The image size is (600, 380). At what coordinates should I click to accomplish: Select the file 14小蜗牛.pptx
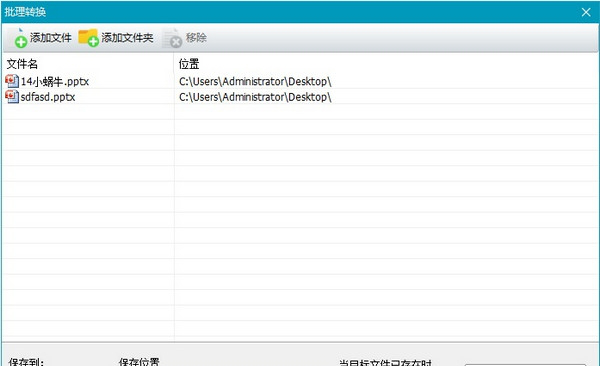(x=55, y=81)
